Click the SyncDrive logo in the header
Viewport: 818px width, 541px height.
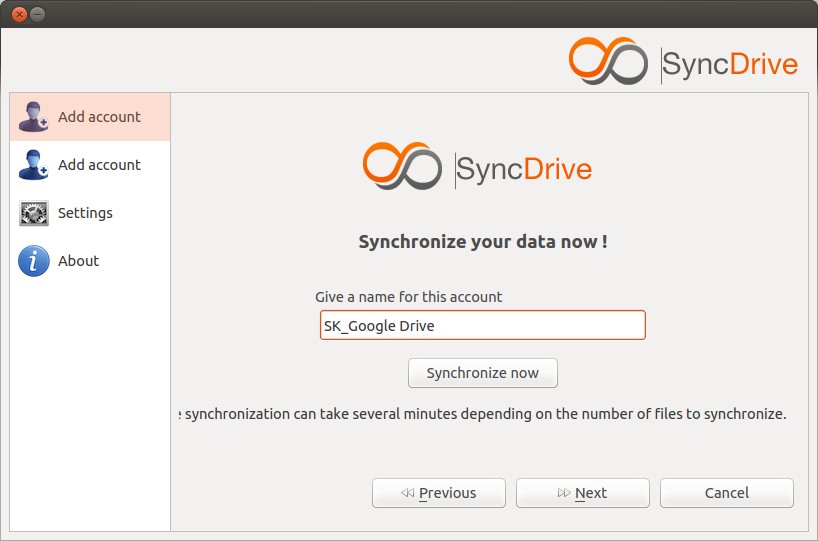pos(683,62)
